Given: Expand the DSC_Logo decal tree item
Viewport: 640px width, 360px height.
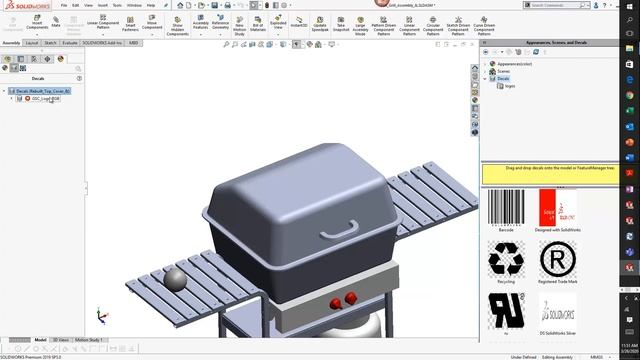Looking at the screenshot, I should point(11,99).
